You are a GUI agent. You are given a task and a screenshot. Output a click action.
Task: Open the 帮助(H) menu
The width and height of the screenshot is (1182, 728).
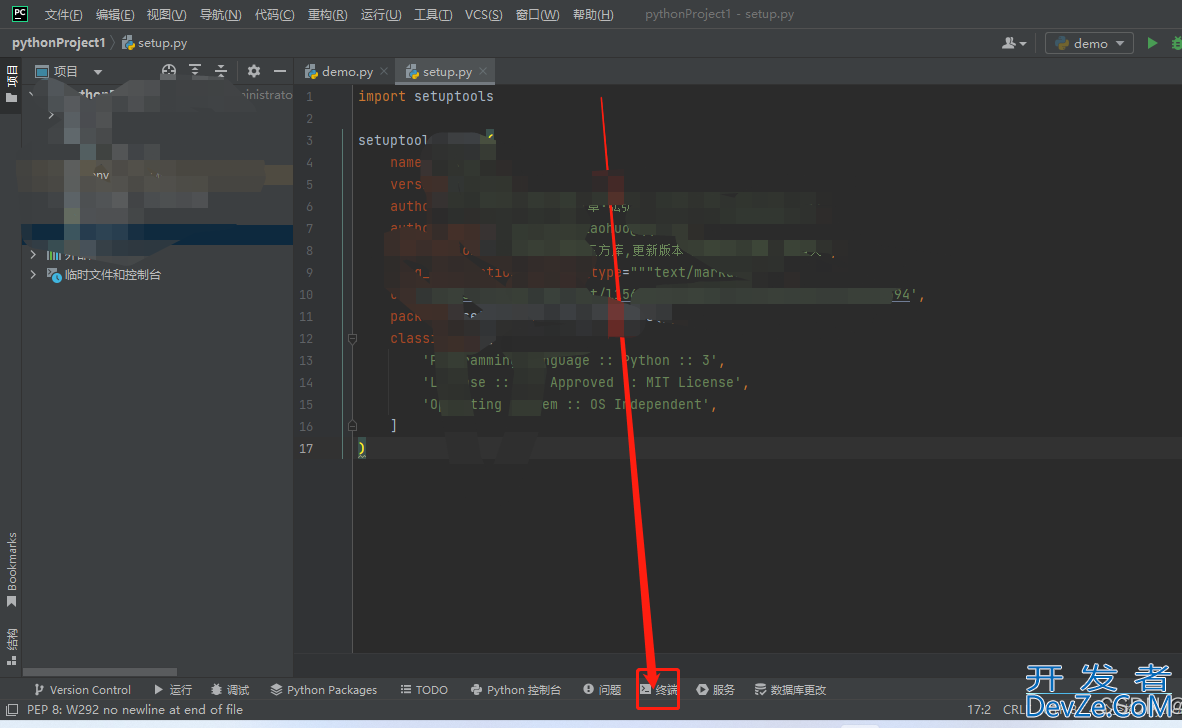(593, 14)
